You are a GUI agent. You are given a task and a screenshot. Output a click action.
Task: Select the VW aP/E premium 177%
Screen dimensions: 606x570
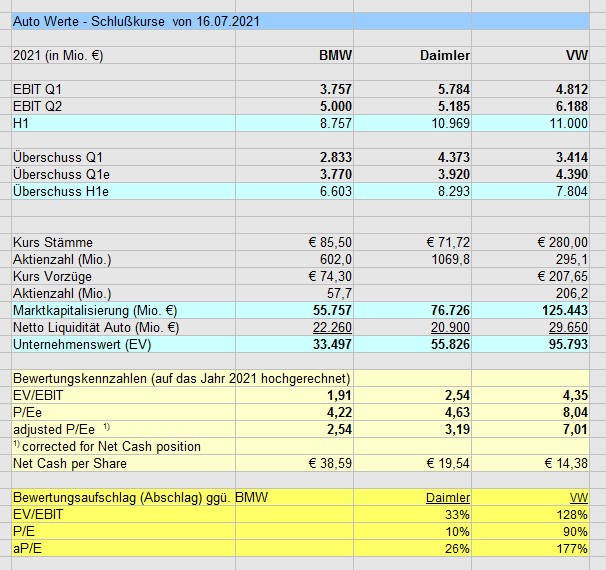tap(571, 548)
